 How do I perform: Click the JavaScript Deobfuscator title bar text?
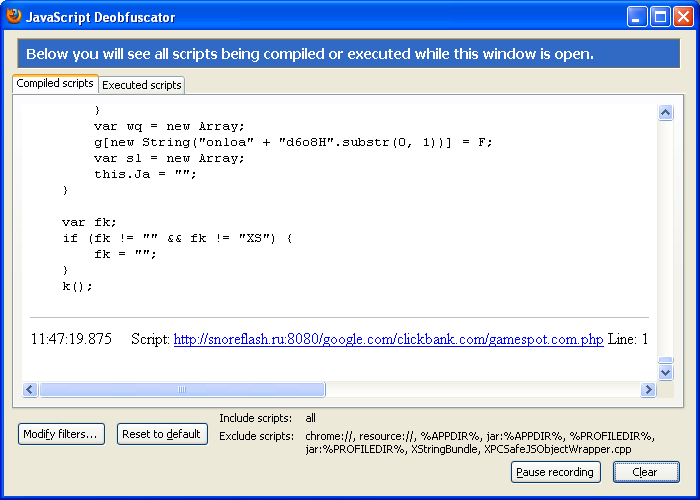pyautogui.click(x=98, y=16)
